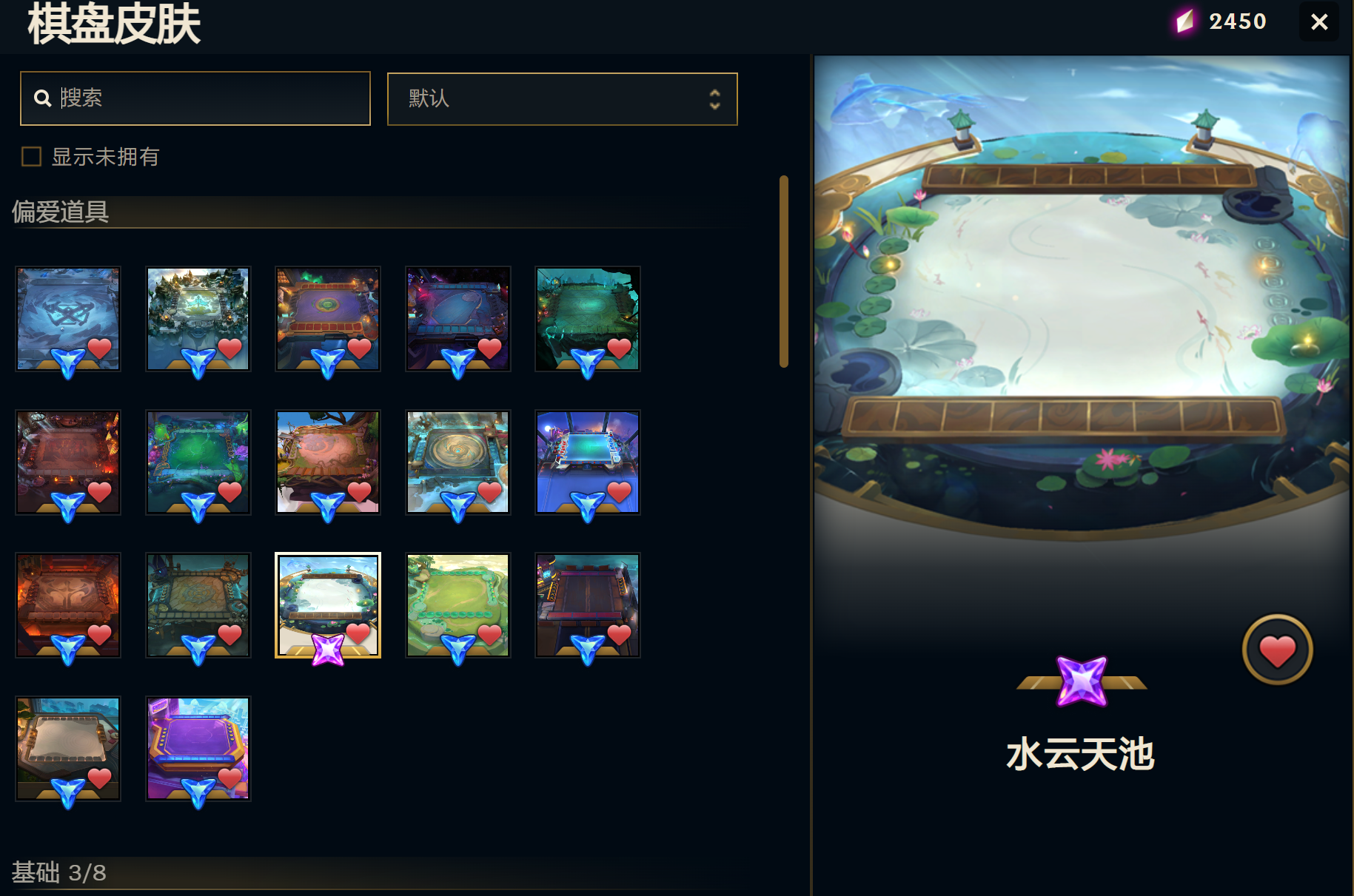The width and height of the screenshot is (1354, 896).
Task: Click the skin list vertical scrollbar
Action: point(783,271)
